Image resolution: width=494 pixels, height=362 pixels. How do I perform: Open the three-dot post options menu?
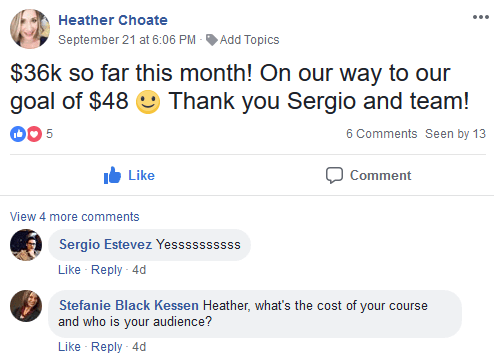pyautogui.click(x=481, y=17)
